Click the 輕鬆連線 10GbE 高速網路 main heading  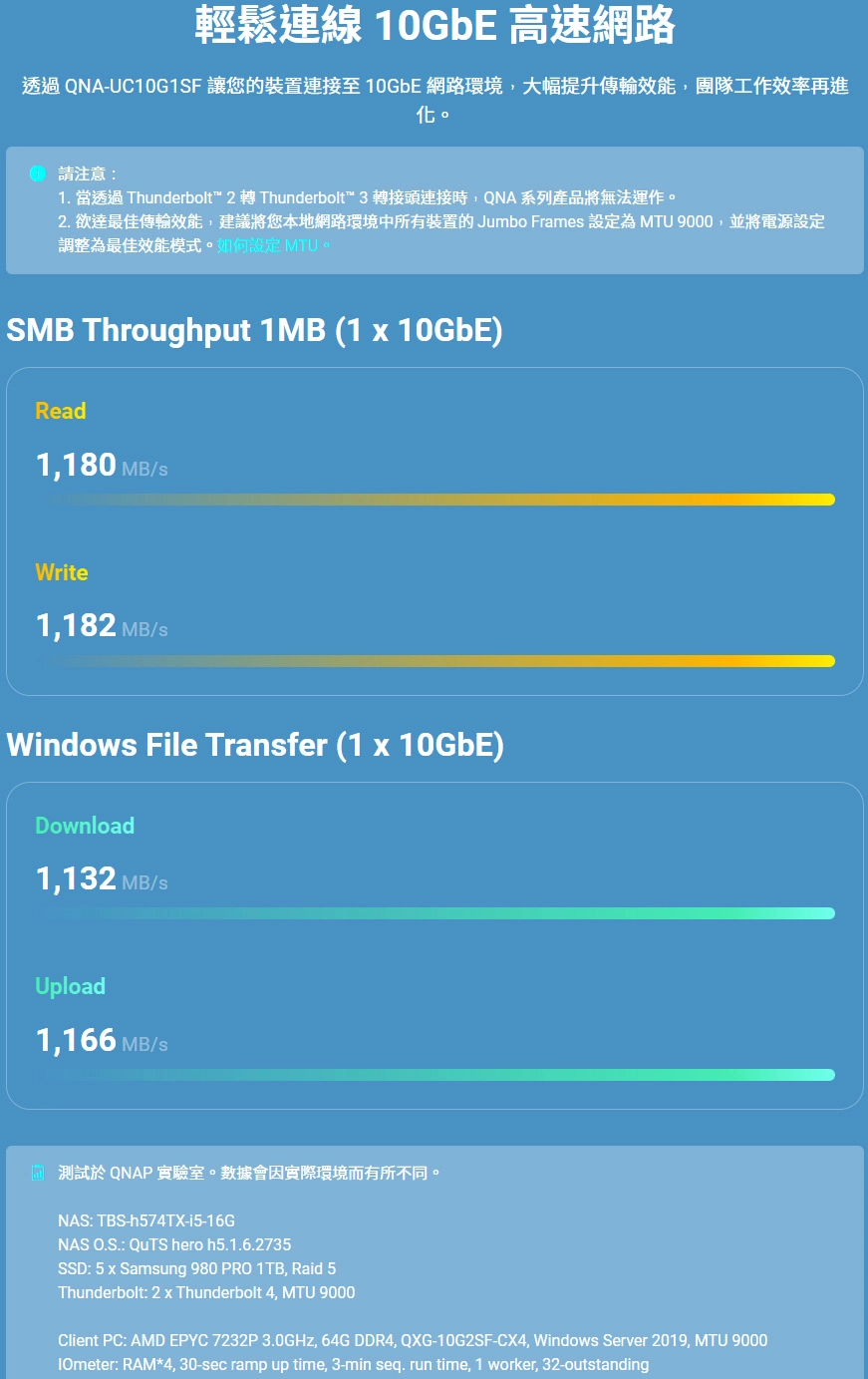(x=434, y=26)
